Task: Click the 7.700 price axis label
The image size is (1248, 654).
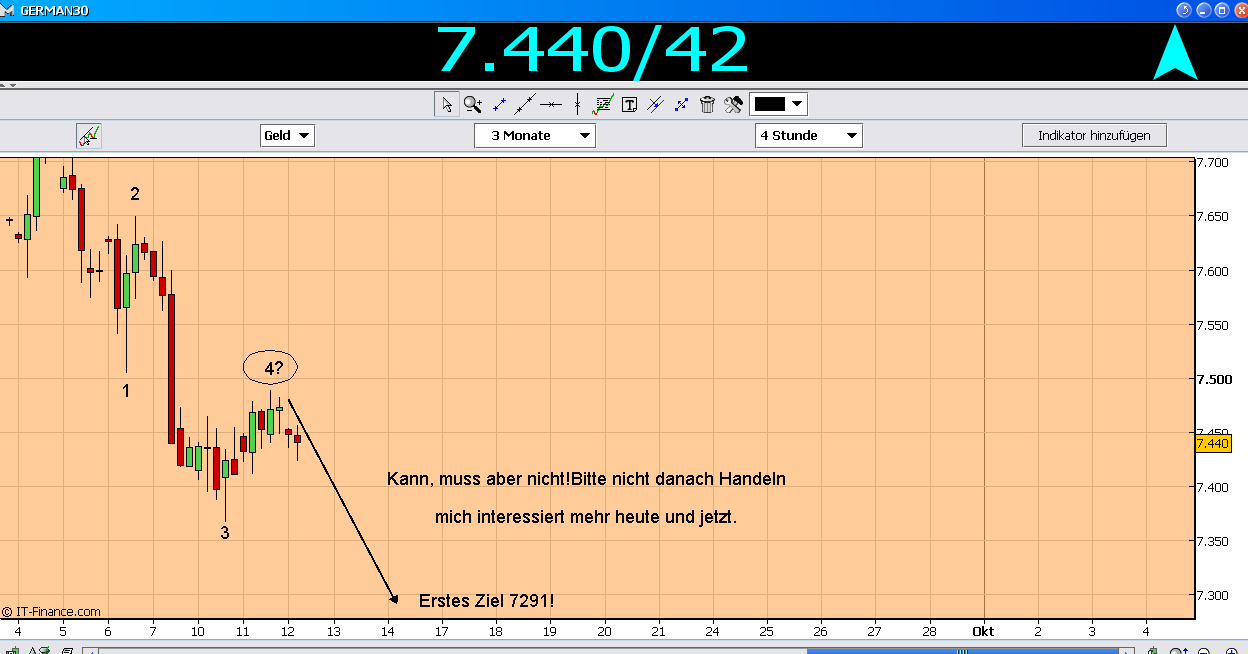Action: point(1213,162)
